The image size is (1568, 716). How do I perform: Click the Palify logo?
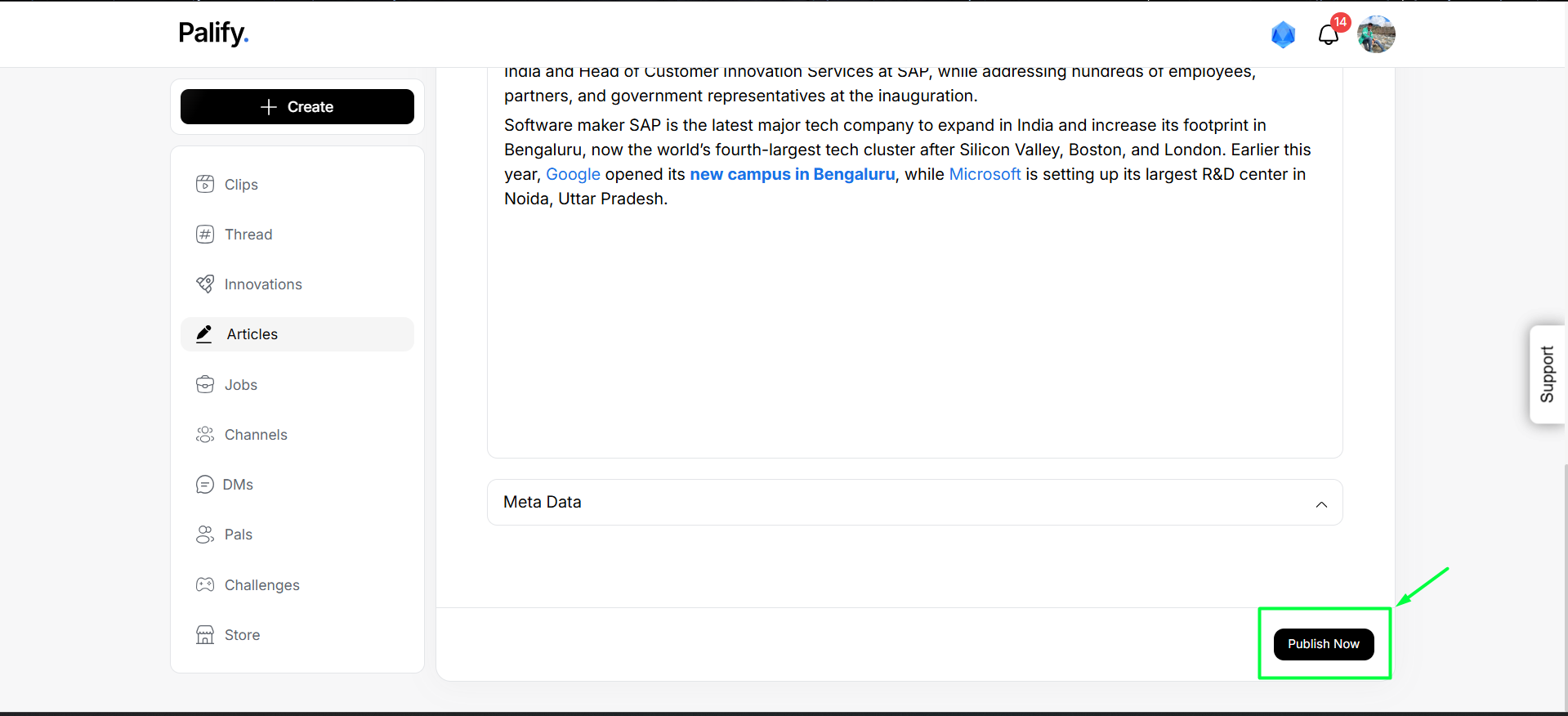click(x=213, y=34)
